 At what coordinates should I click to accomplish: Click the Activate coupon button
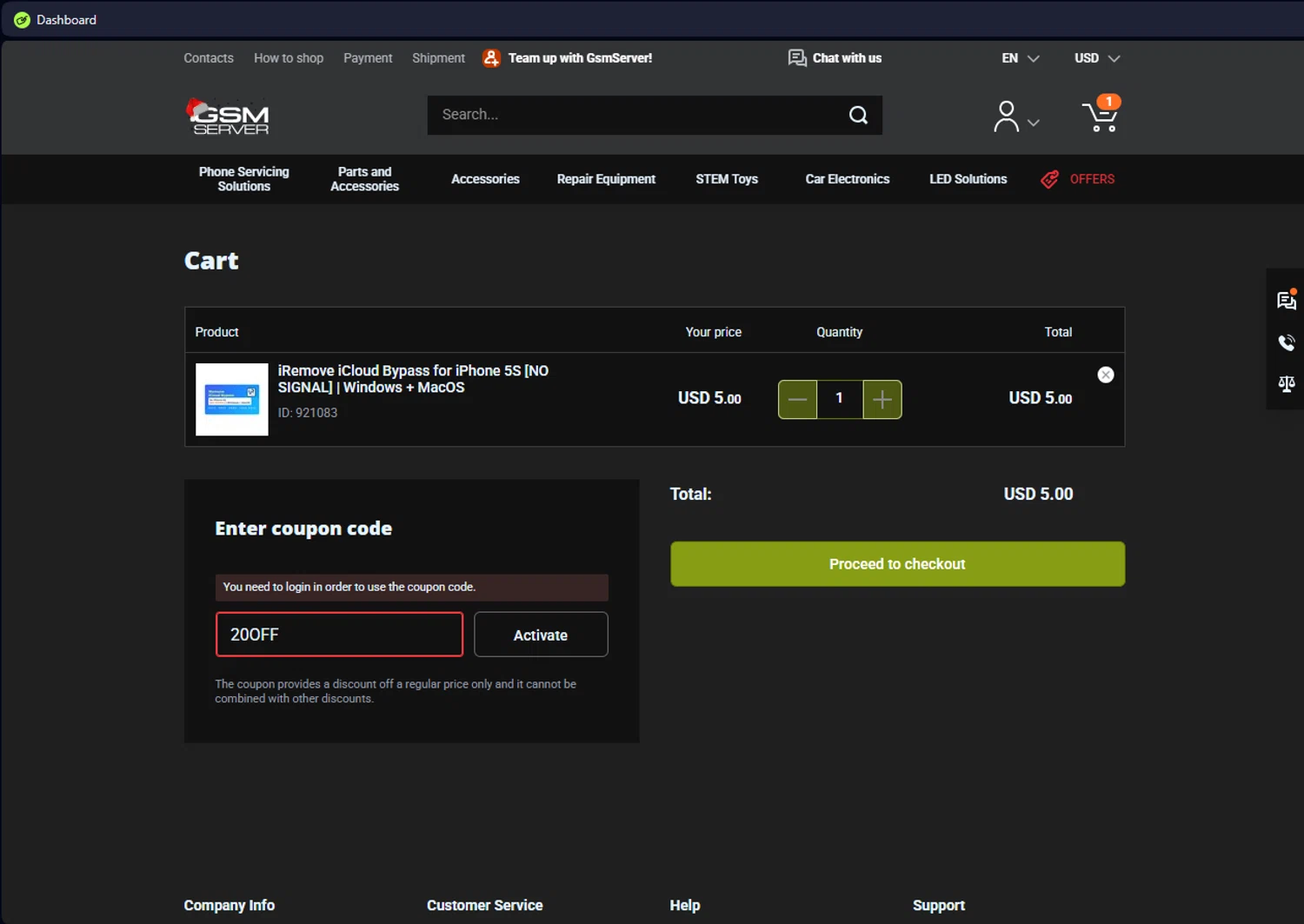point(541,635)
